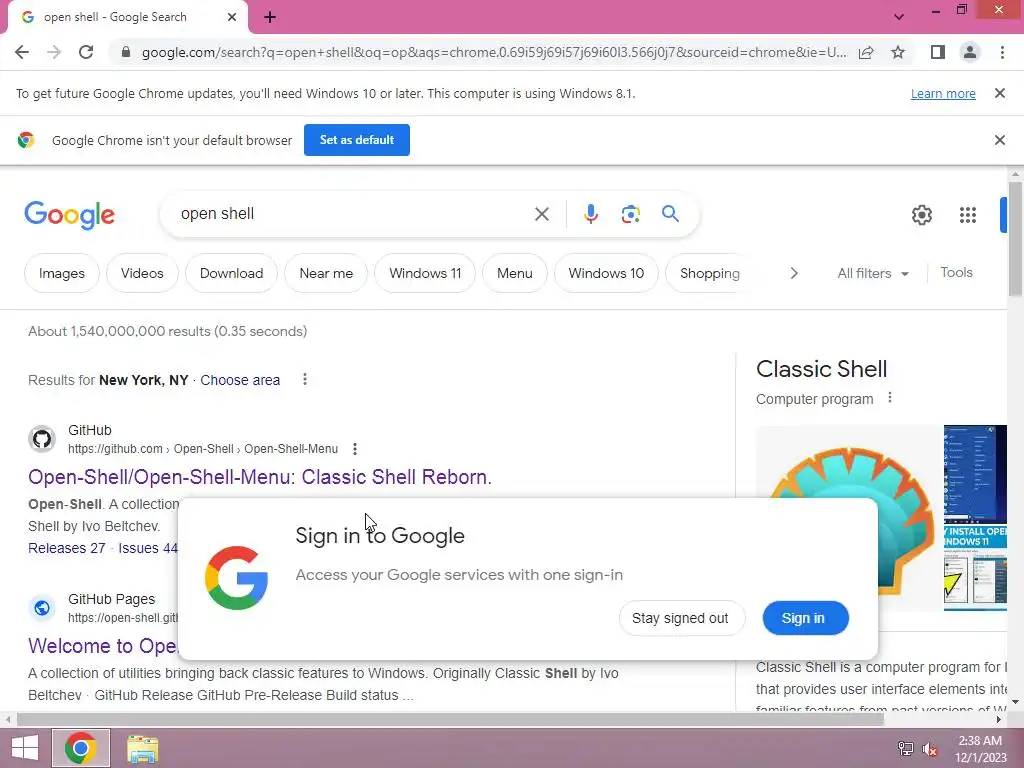
Task: Filter results by Images
Action: tap(62, 273)
